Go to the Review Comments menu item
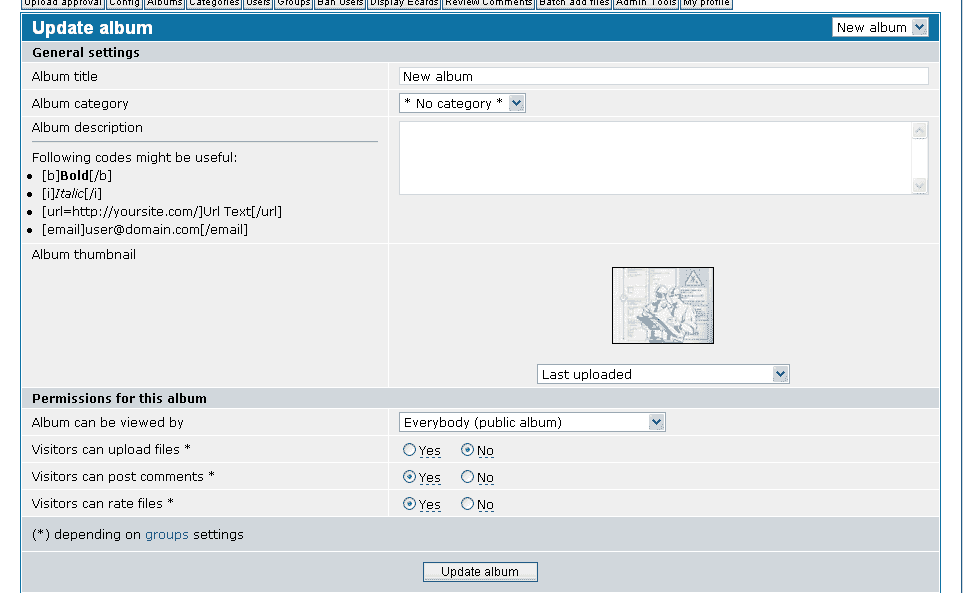Screen dimensions: 963x593 tap(488, 3)
